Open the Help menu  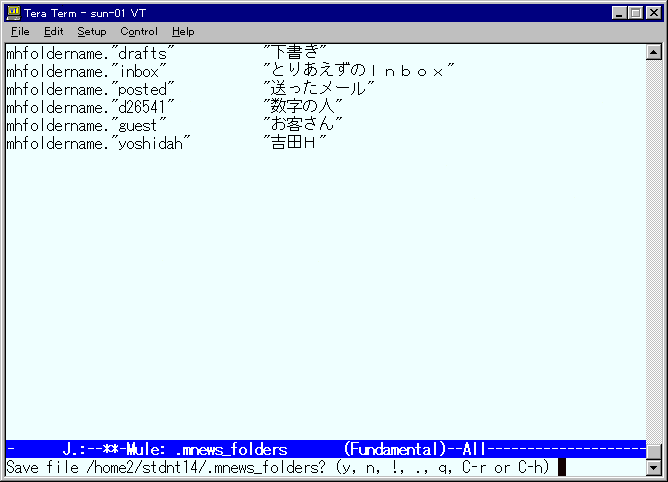(183, 32)
